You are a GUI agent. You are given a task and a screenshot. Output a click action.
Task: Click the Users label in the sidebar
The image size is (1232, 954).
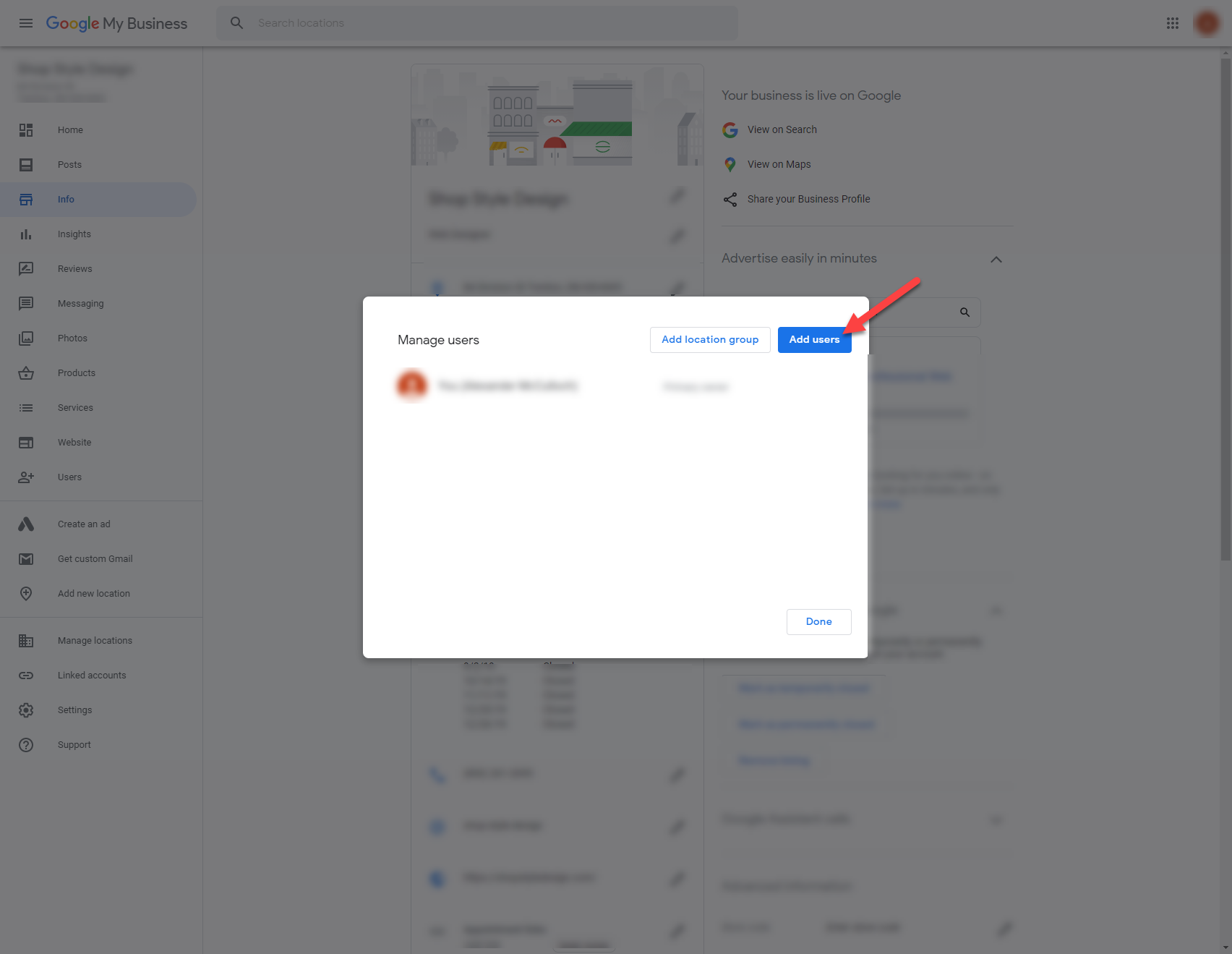(69, 477)
